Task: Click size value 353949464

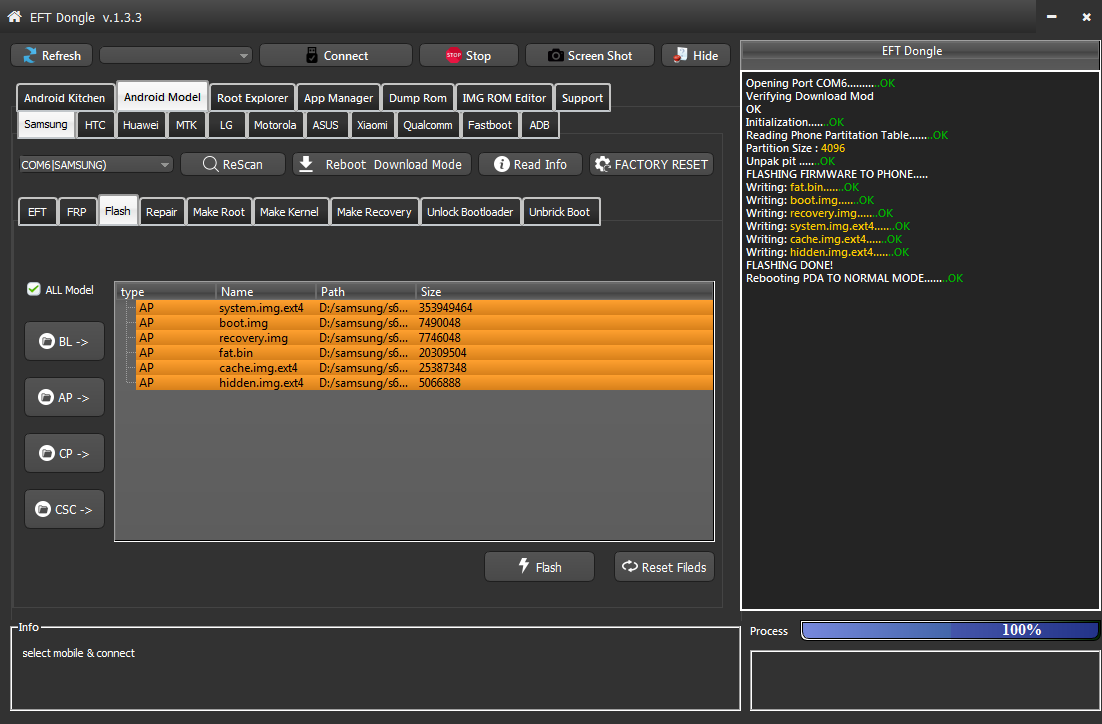Action: [446, 308]
